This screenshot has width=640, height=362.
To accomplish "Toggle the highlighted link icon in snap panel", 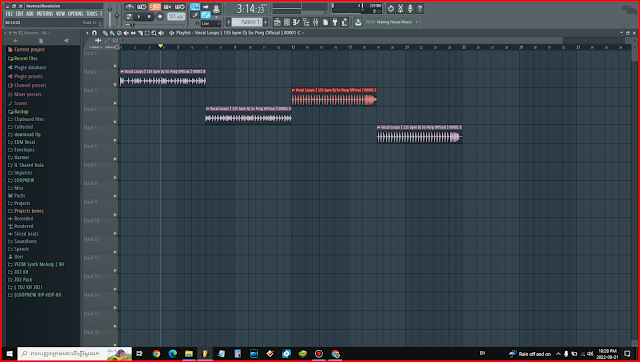I will point(205,15).
